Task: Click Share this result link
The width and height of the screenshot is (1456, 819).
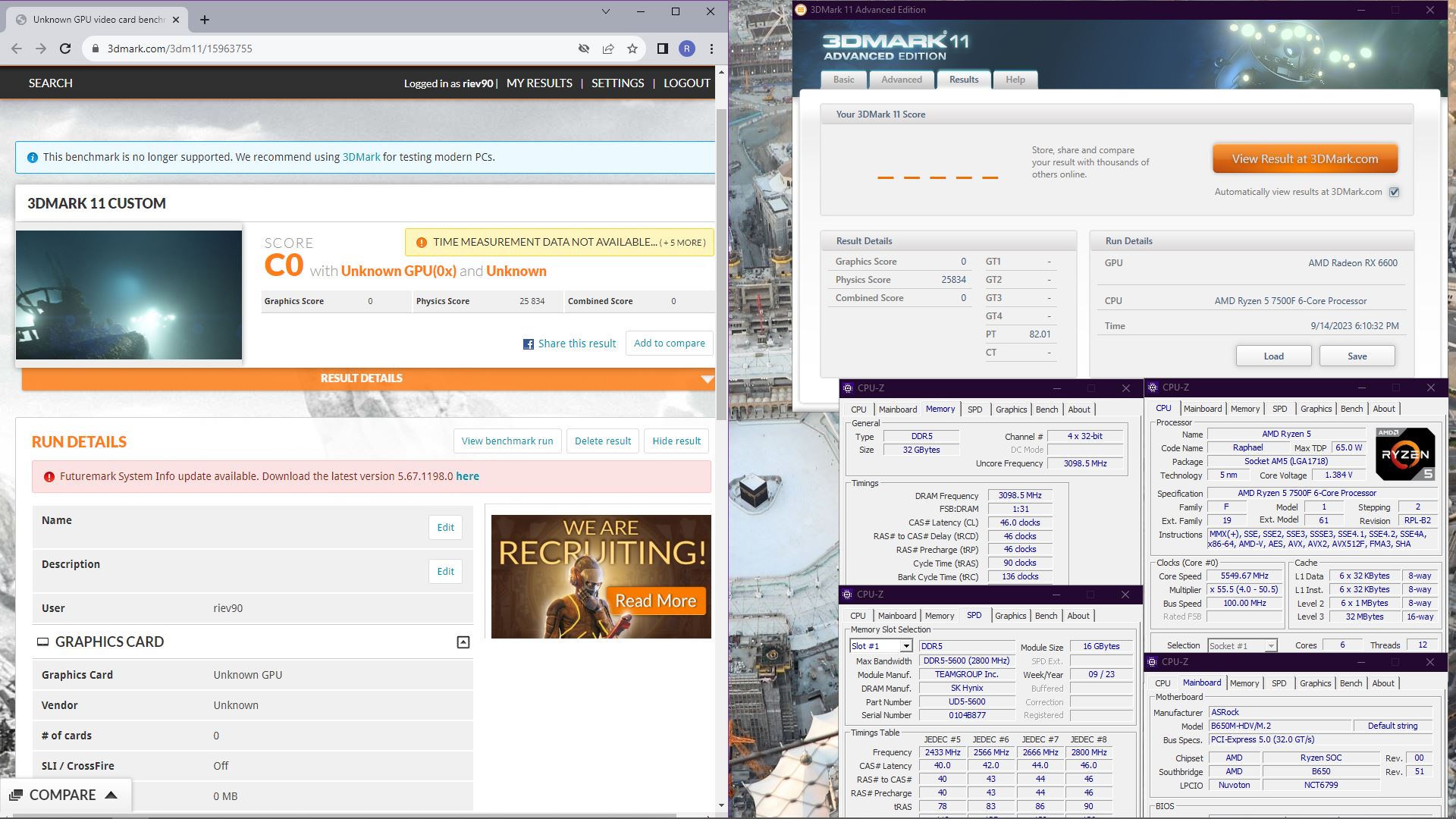Action: (x=577, y=344)
